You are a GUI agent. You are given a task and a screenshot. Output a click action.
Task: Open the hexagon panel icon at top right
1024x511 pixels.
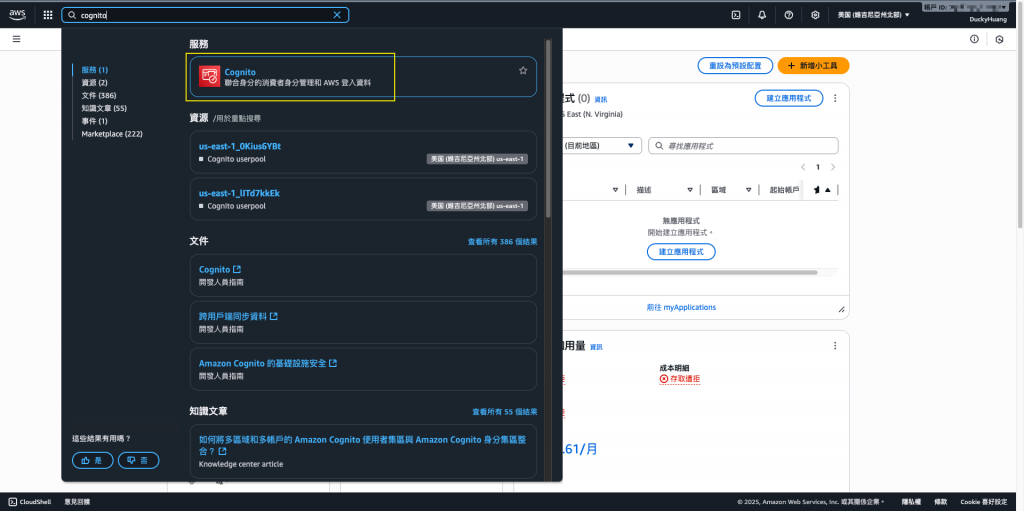[999, 39]
